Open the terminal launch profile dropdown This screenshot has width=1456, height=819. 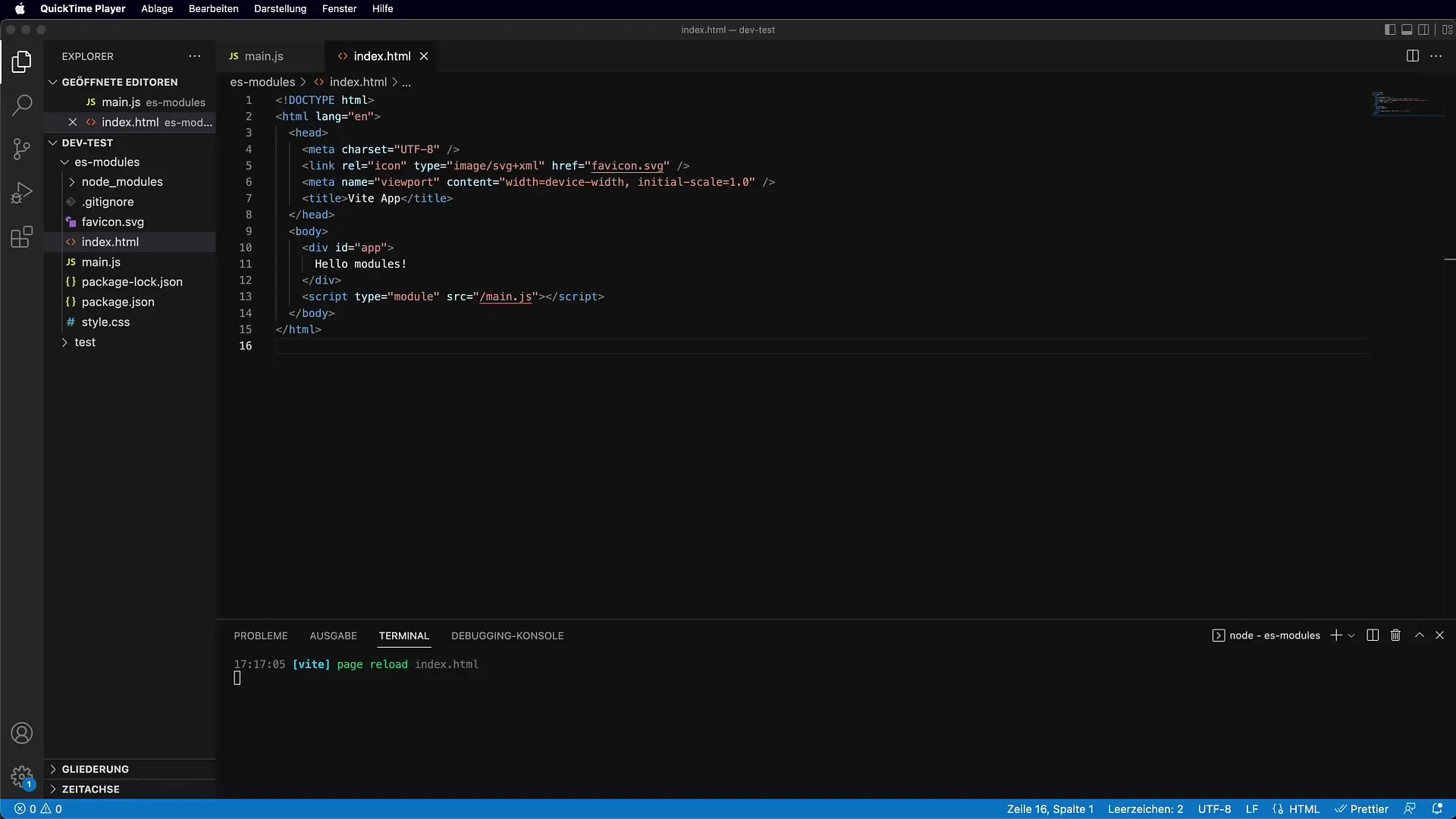[1351, 635]
